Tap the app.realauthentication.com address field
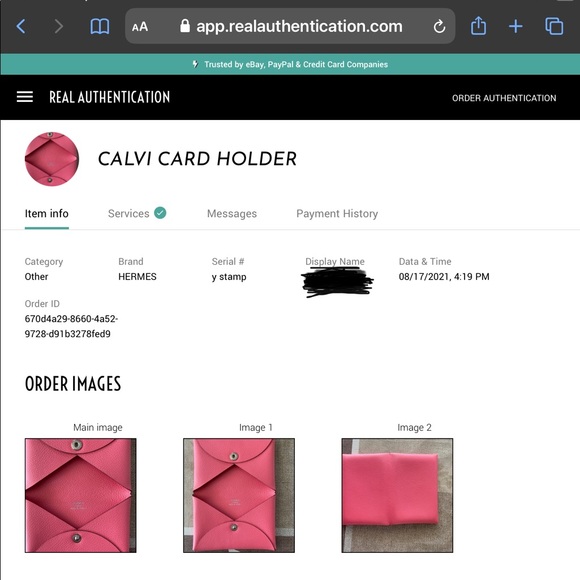This screenshot has height=580, width=580. pos(290,26)
